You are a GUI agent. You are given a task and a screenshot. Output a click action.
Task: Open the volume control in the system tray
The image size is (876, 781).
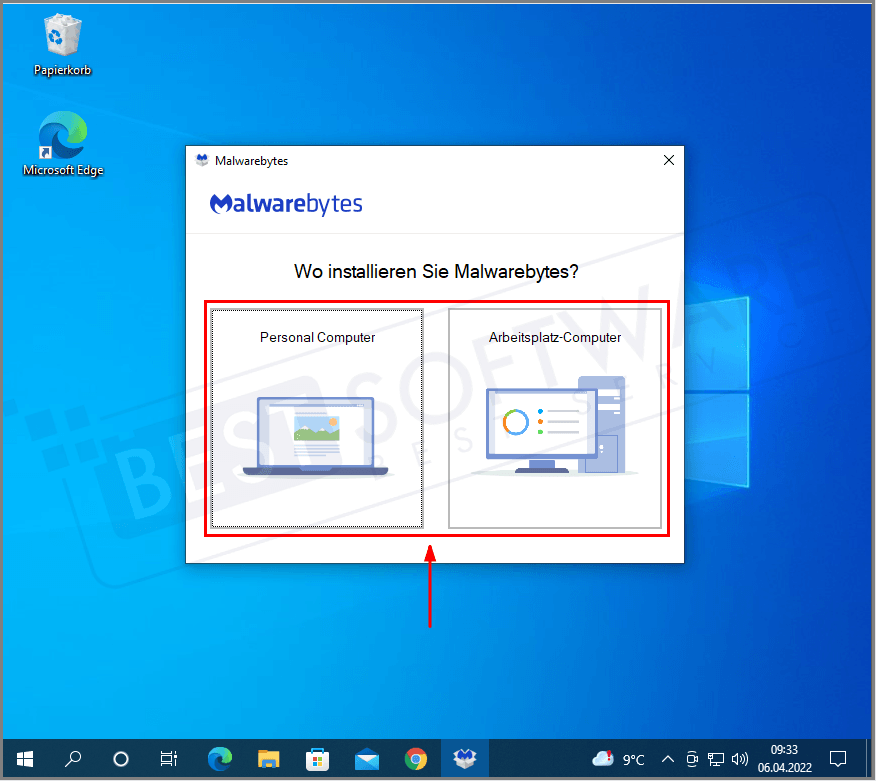pyautogui.click(x=740, y=759)
